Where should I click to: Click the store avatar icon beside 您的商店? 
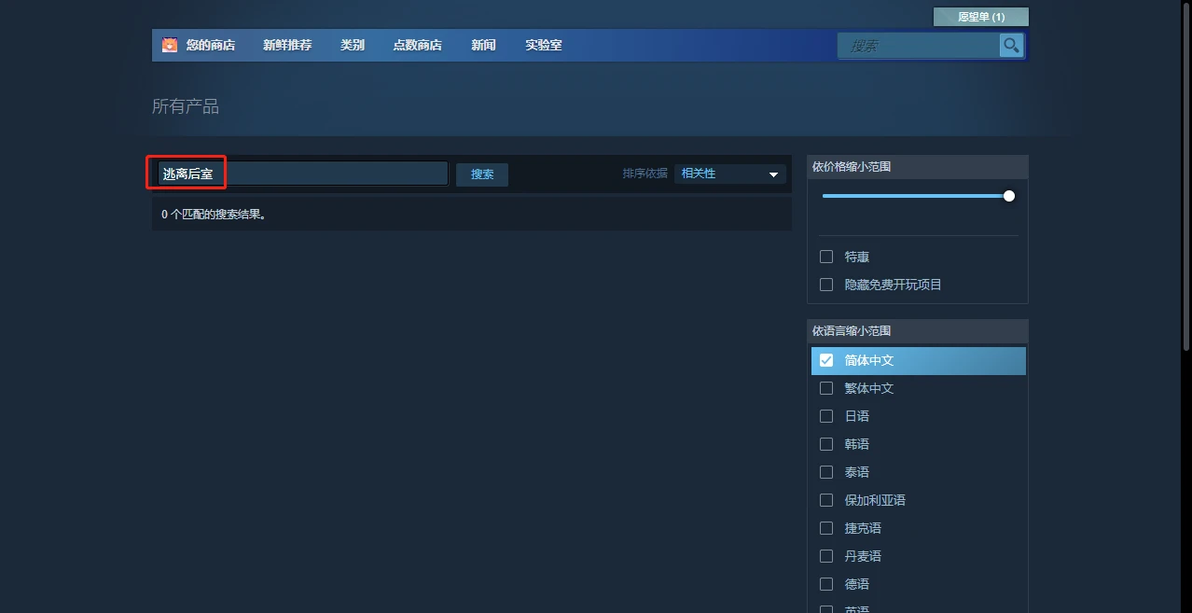[x=169, y=45]
